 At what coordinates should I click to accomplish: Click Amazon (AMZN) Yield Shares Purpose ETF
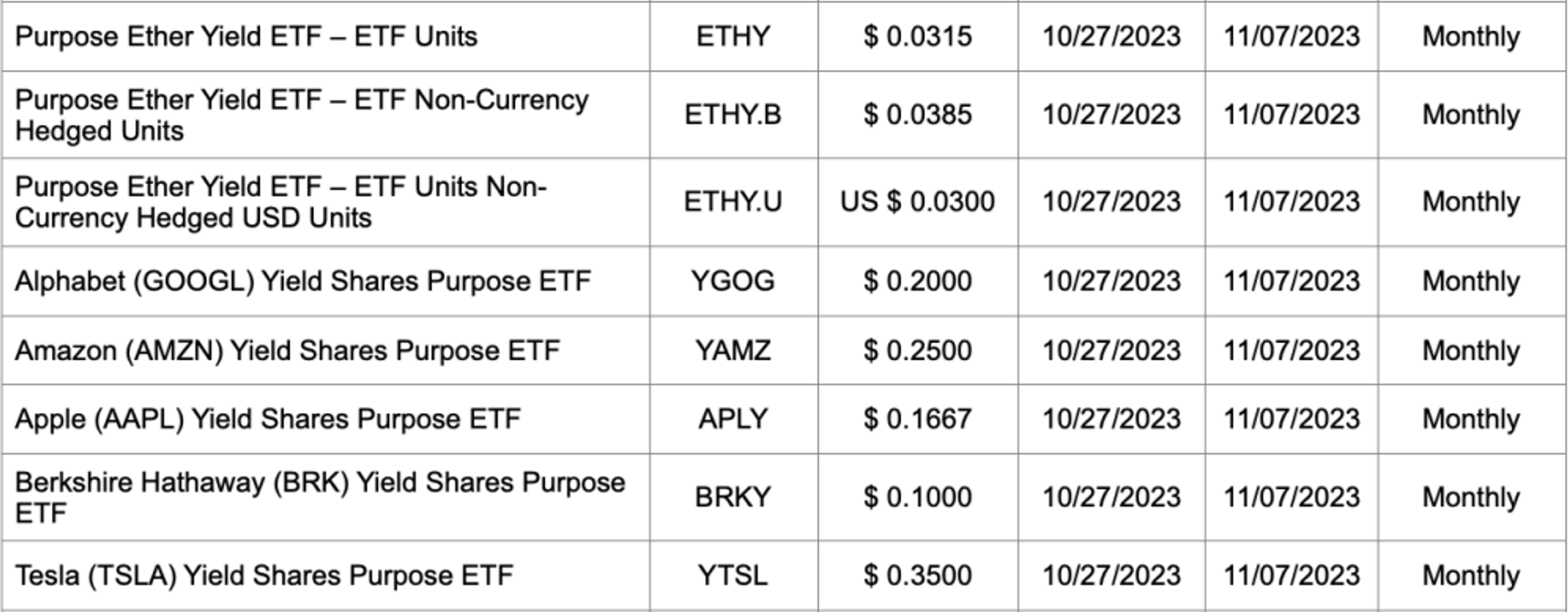click(287, 351)
